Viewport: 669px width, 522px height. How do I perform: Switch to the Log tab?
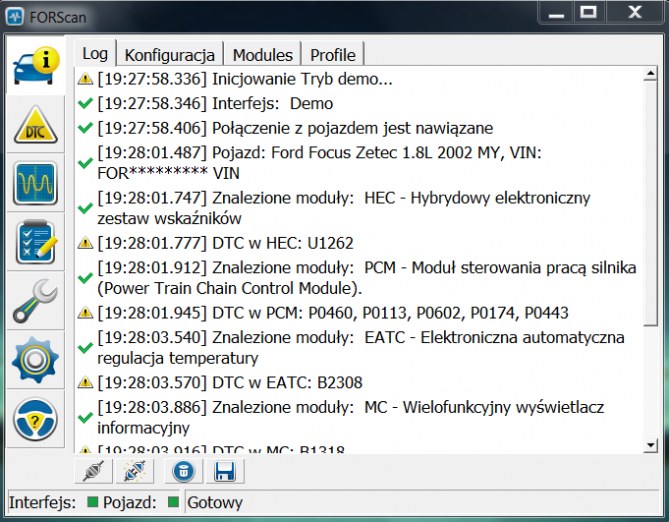point(95,54)
